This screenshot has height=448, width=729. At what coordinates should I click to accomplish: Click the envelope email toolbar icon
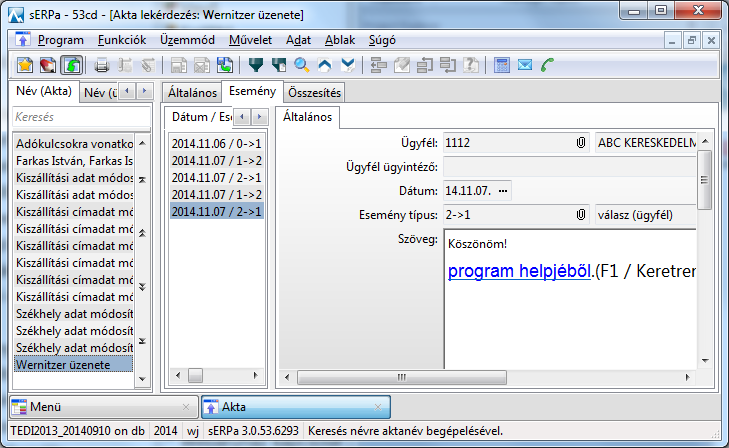tap(525, 65)
